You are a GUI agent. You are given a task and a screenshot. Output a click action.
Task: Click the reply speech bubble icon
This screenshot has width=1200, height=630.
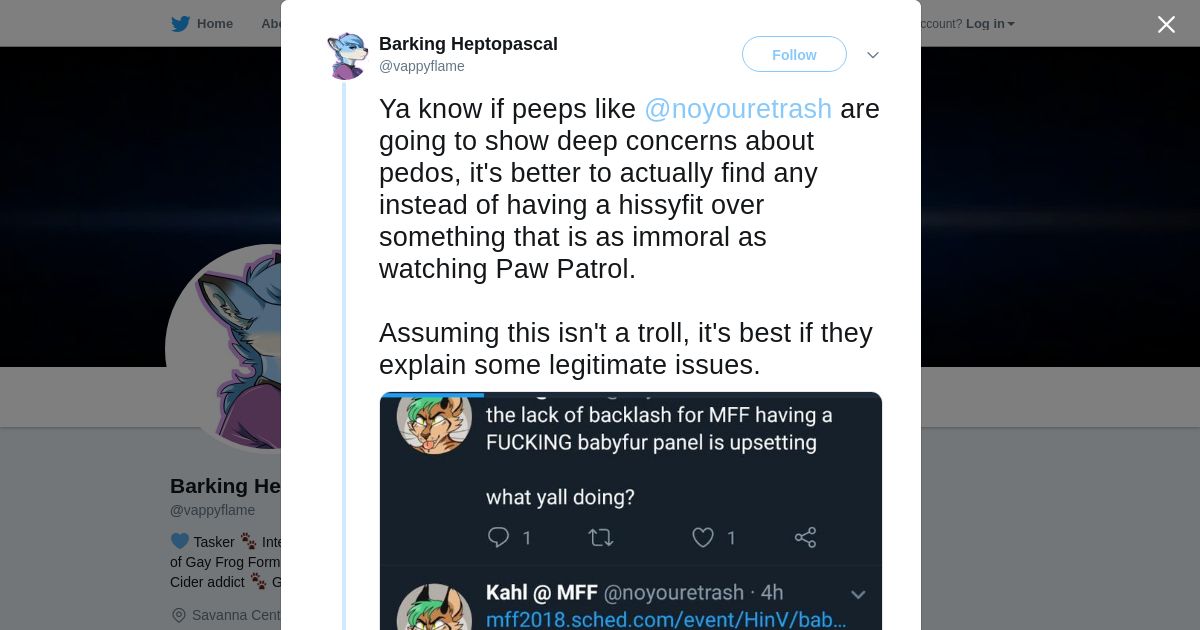[498, 538]
